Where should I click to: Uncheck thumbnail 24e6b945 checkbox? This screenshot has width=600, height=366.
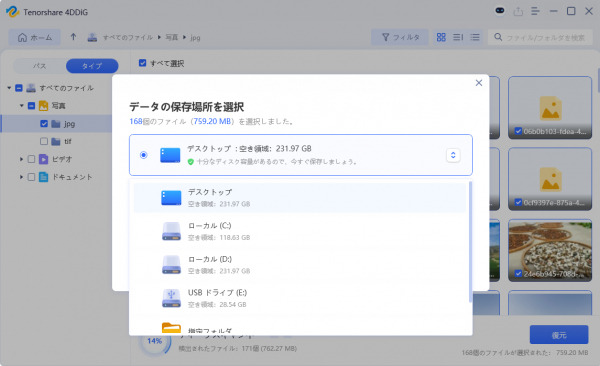[518, 273]
